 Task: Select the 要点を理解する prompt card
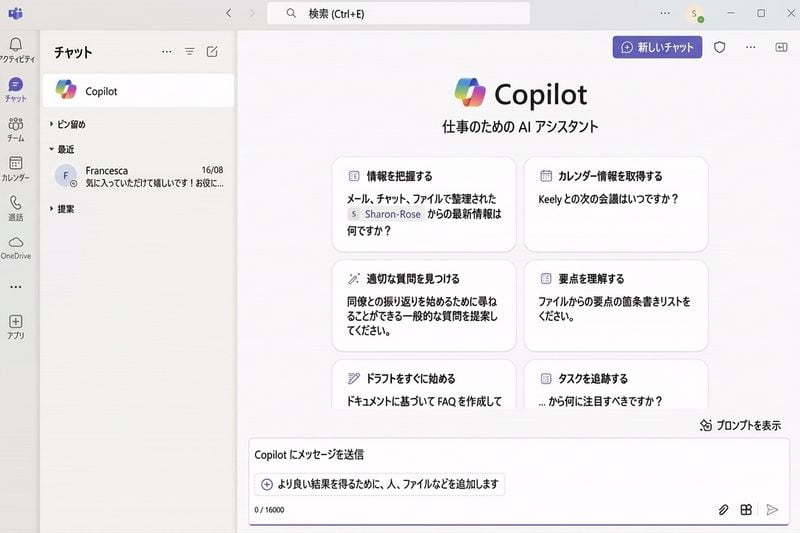[x=616, y=306]
